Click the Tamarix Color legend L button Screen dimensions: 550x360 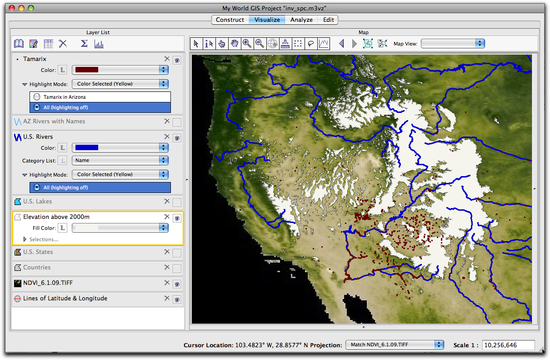(x=62, y=70)
